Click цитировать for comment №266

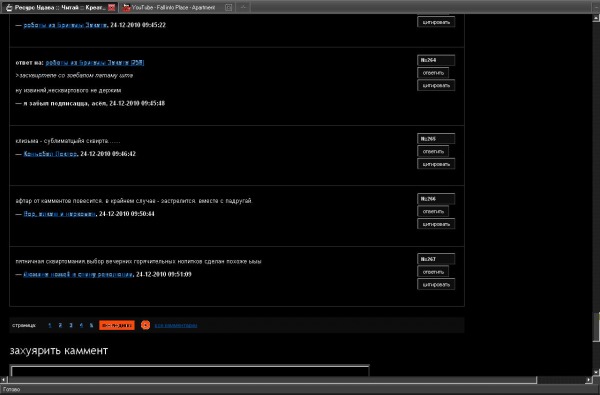(x=436, y=224)
